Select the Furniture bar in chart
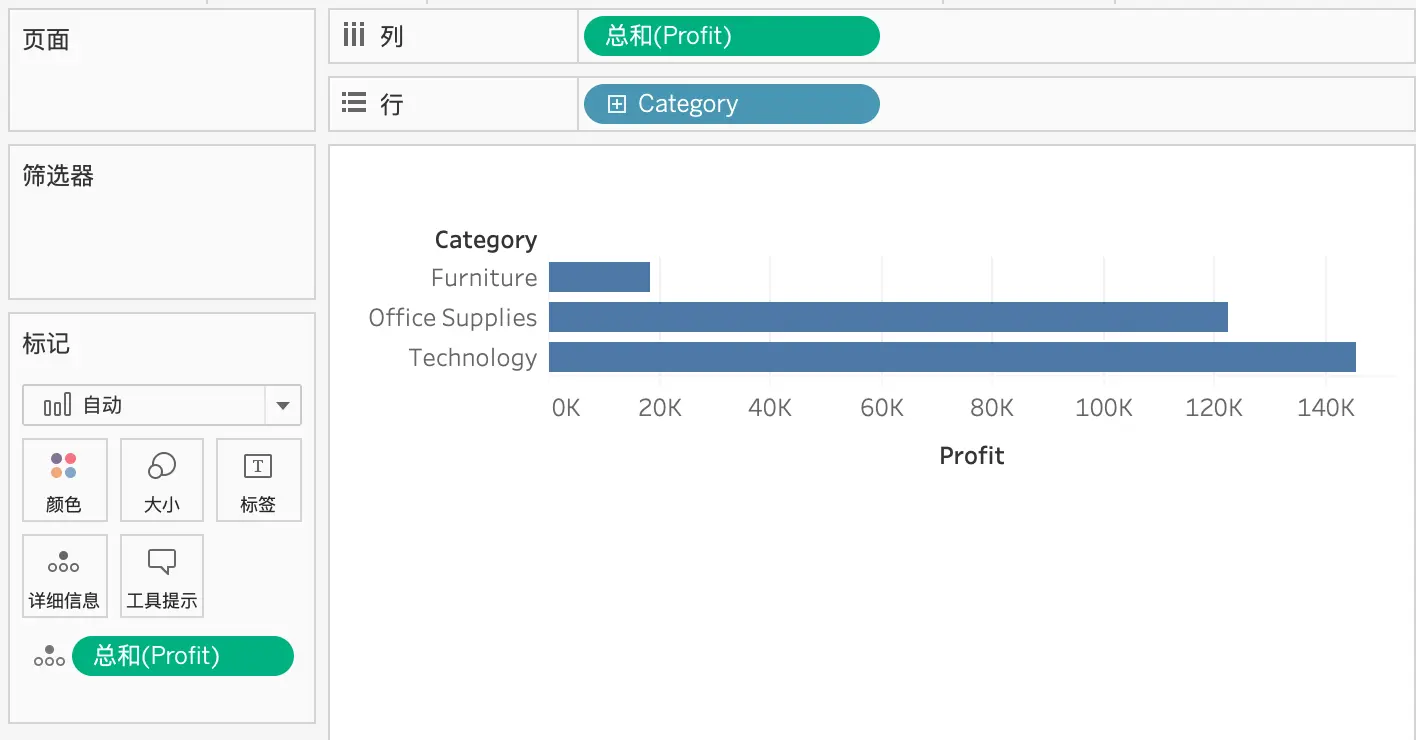Image resolution: width=1416 pixels, height=740 pixels. click(599, 277)
